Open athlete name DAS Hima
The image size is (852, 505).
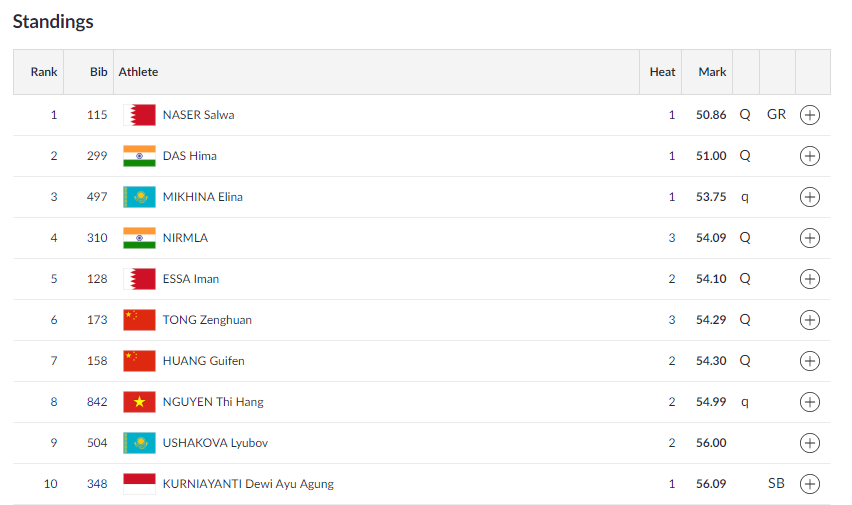189,156
